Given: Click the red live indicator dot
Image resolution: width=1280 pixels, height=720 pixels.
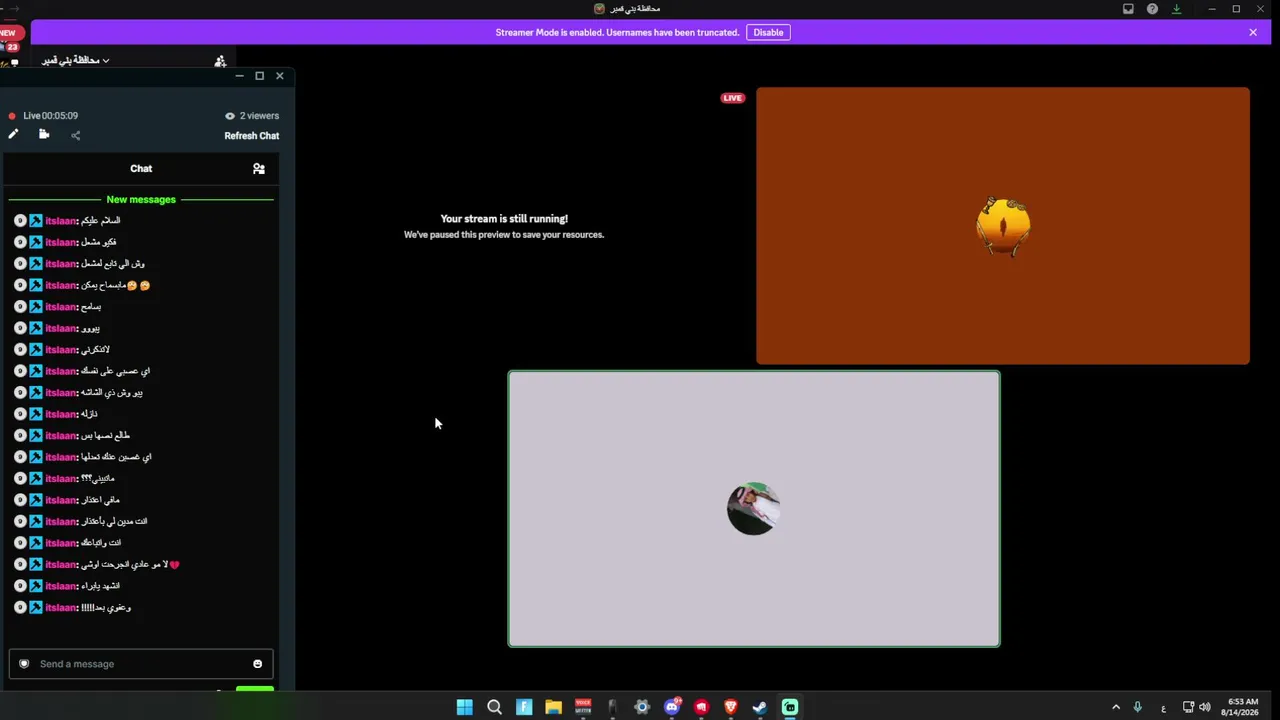Looking at the screenshot, I should pyautogui.click(x=12, y=116).
